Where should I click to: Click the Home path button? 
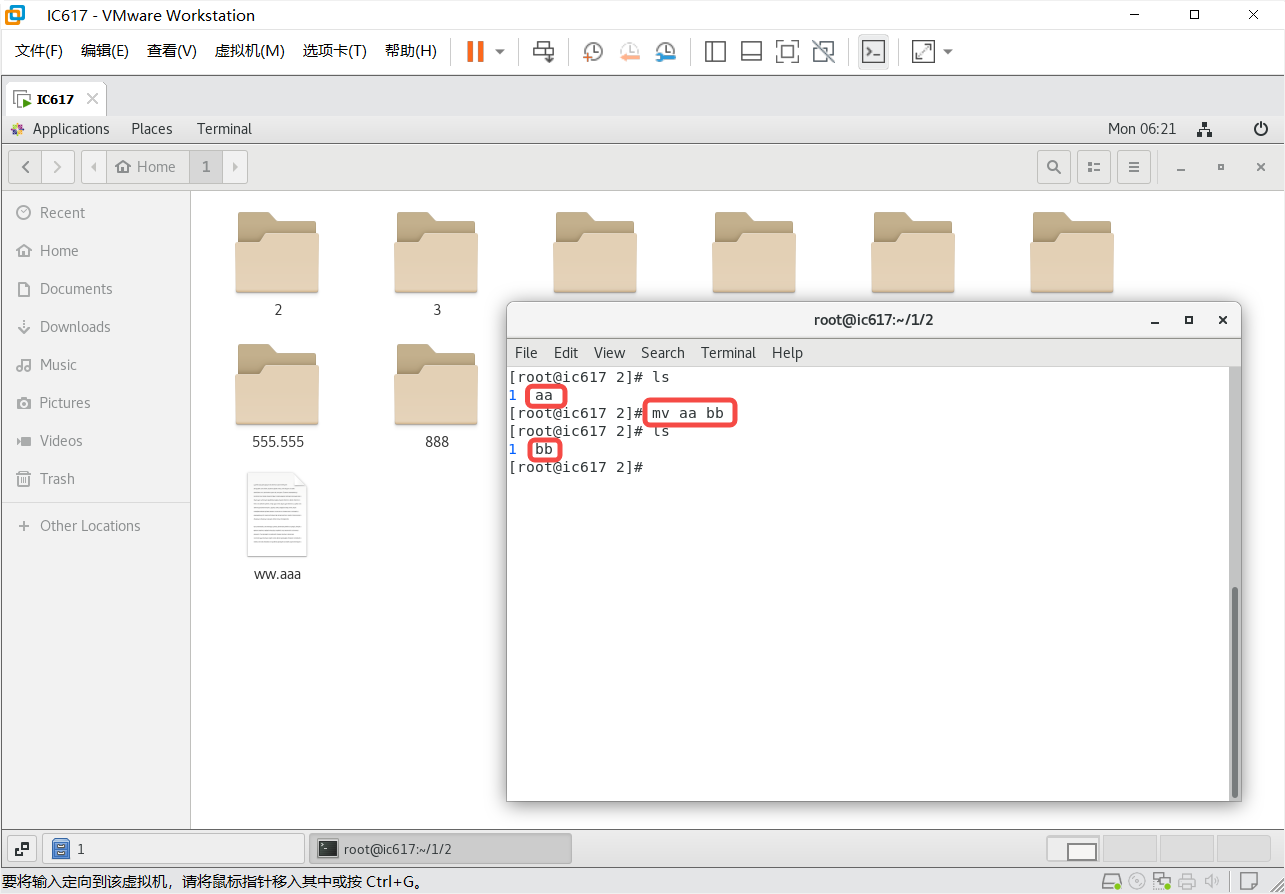[146, 167]
